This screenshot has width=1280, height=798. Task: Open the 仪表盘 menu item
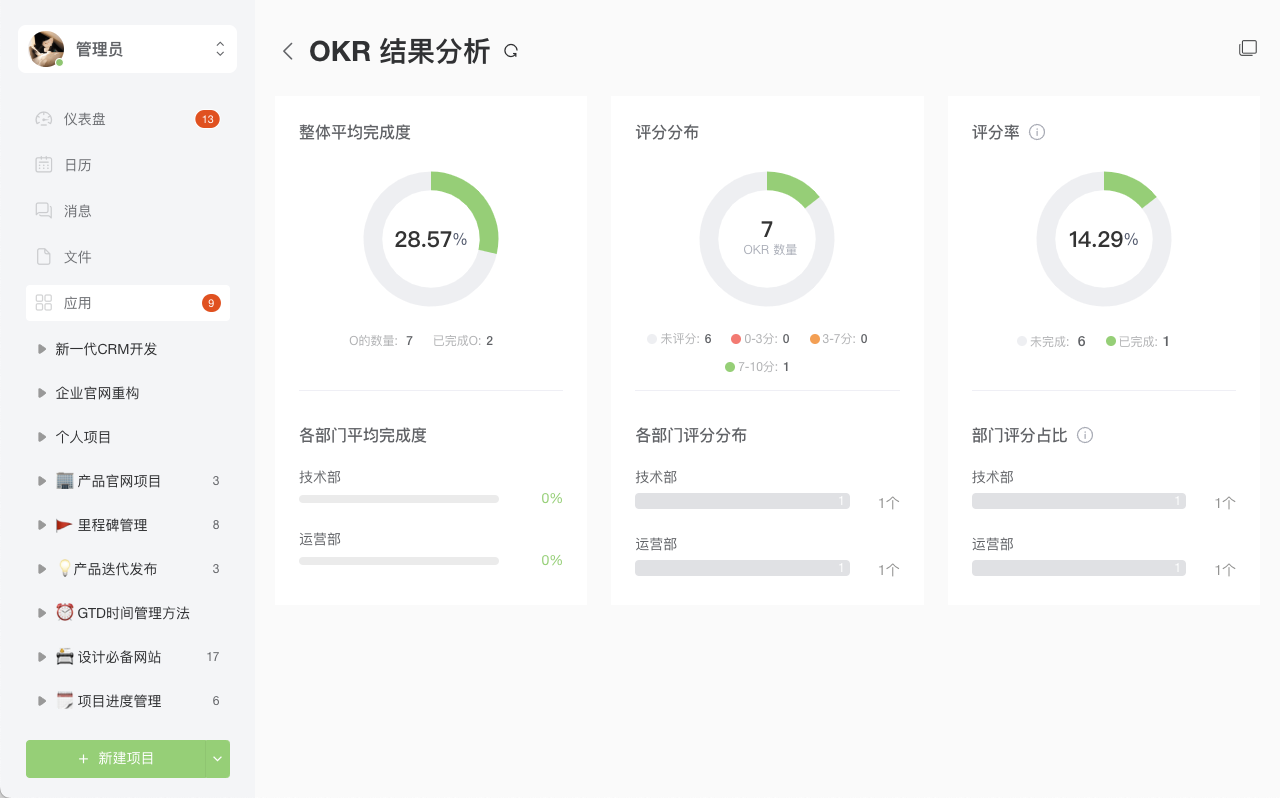128,119
